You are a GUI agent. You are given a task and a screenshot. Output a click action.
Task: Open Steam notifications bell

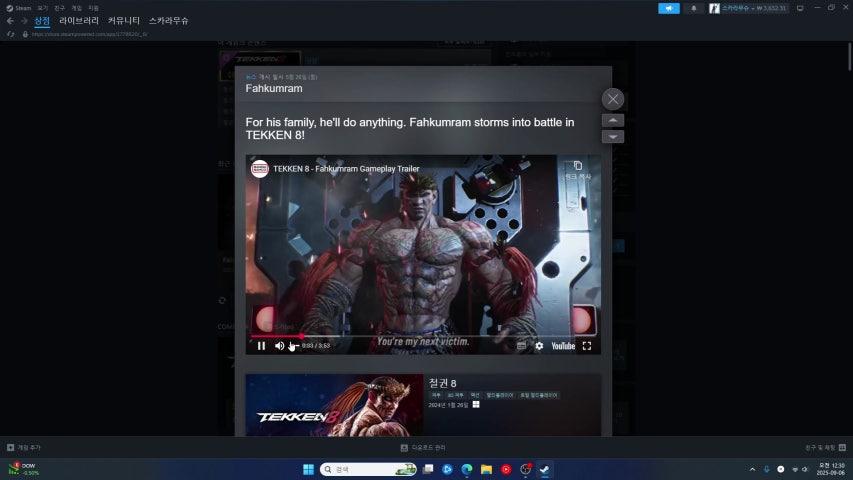pyautogui.click(x=694, y=8)
